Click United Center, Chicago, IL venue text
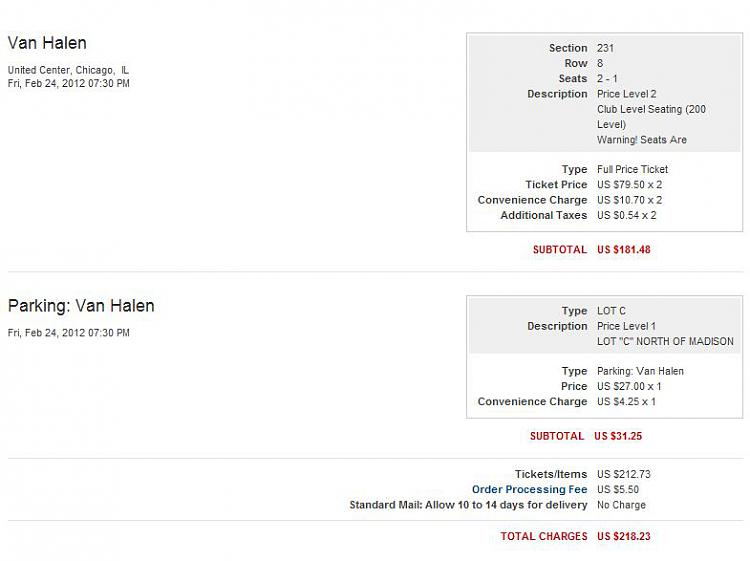The image size is (750, 561). coord(68,70)
